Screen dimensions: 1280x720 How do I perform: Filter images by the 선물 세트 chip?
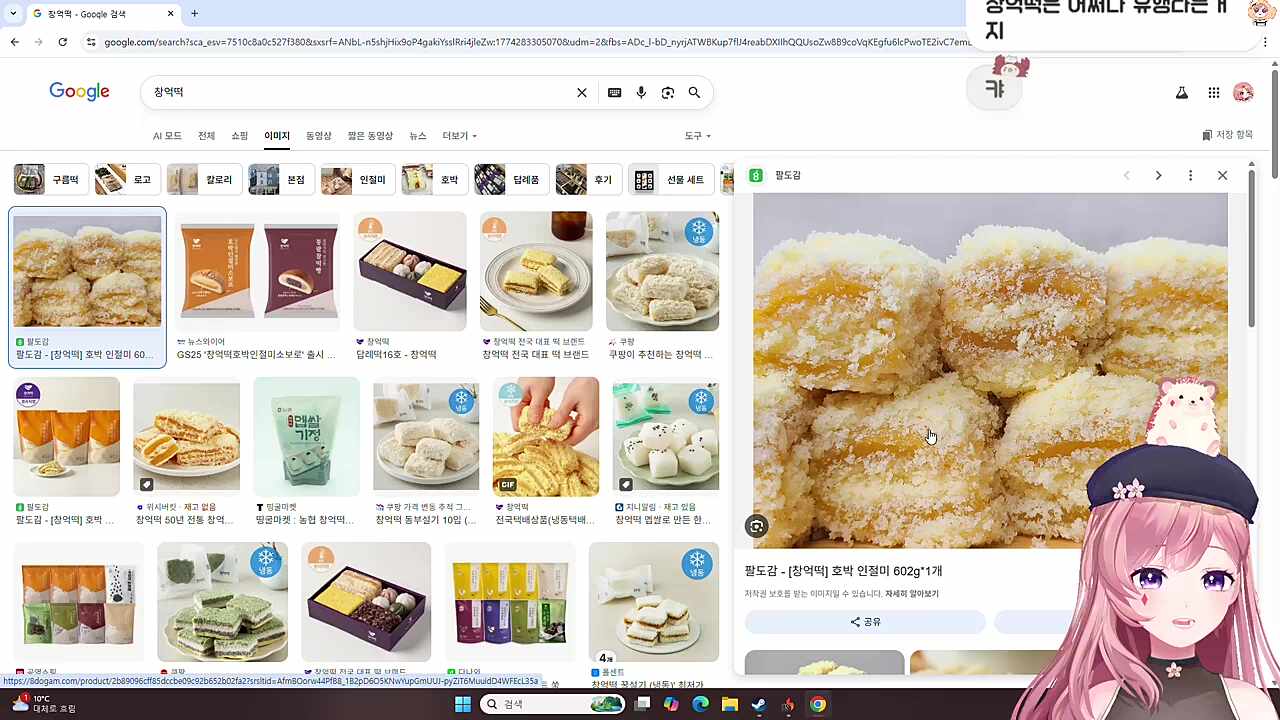[x=670, y=180]
